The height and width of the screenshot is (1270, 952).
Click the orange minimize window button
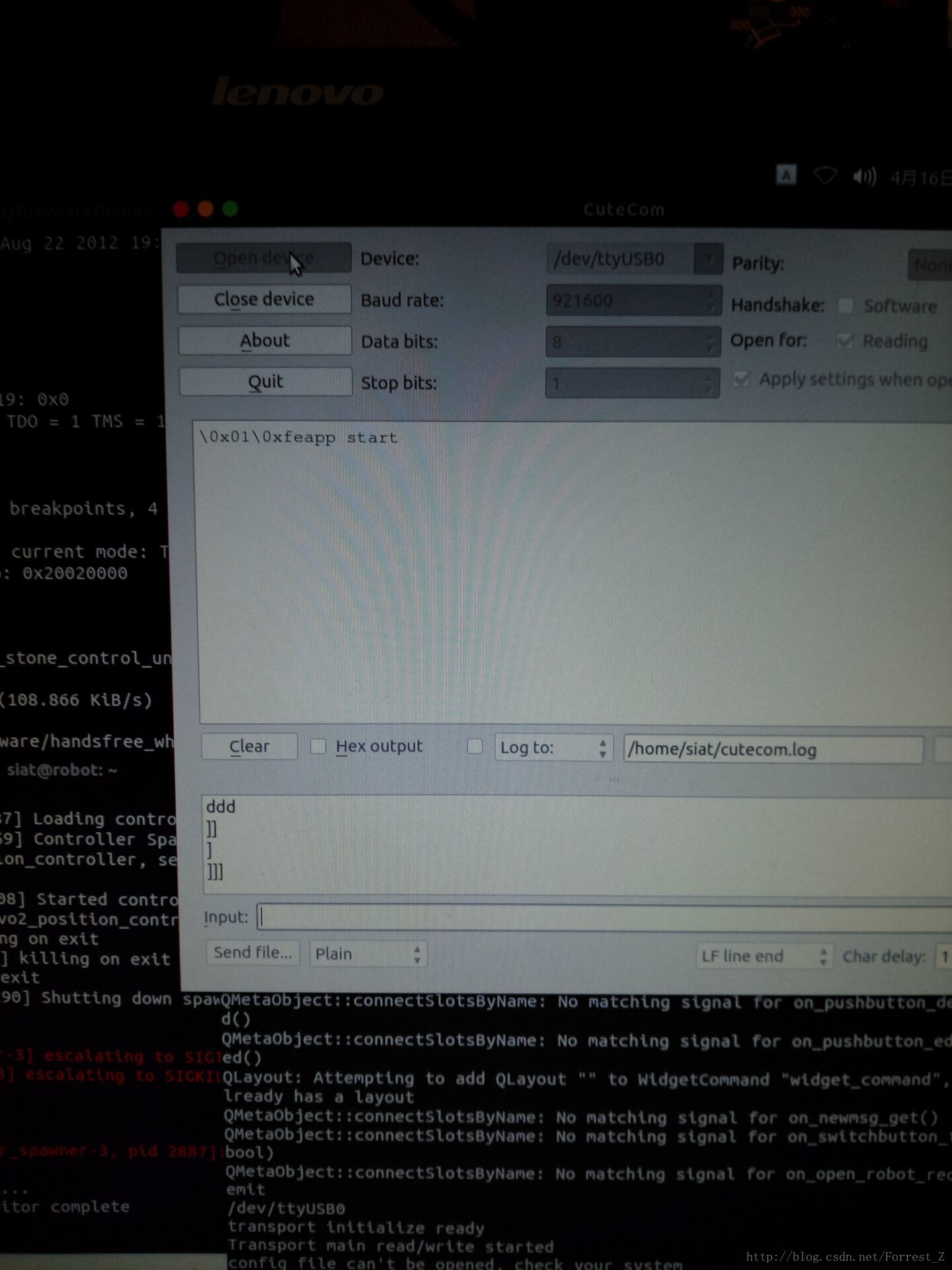point(206,209)
